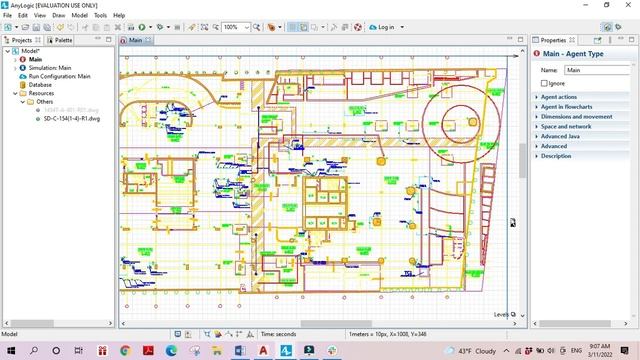Tick the Ignore checkbox

(544, 83)
